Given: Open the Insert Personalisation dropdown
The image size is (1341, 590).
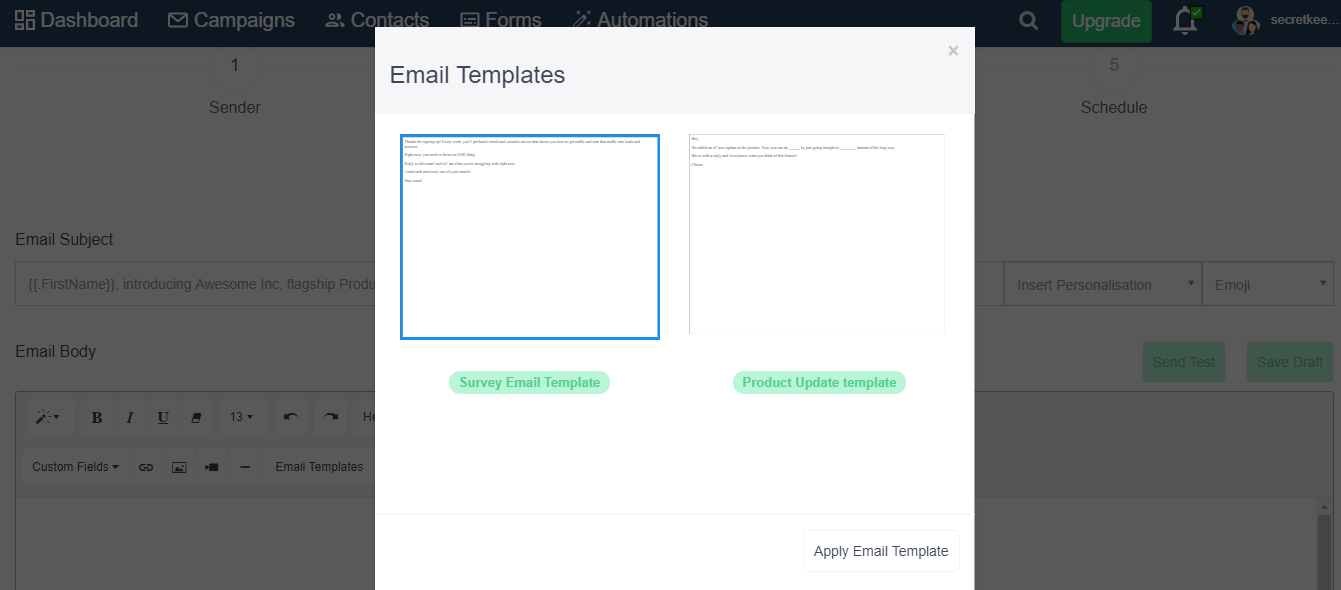Looking at the screenshot, I should 1102,285.
